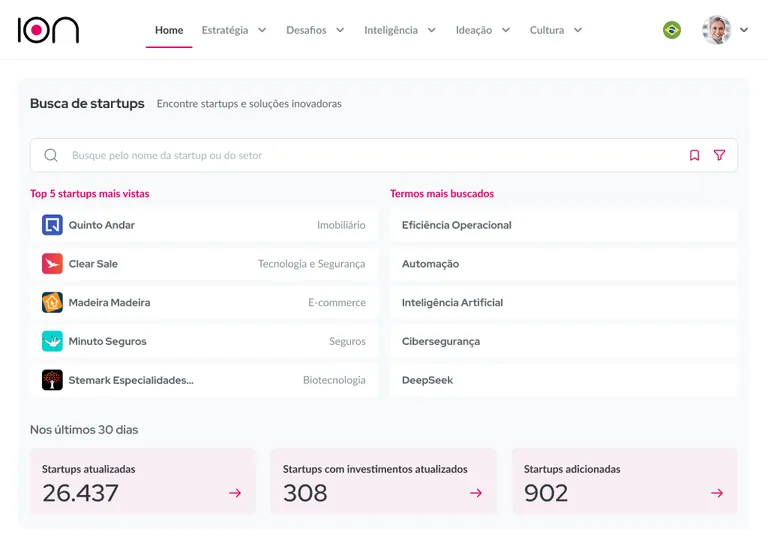Viewport: 768px width, 555px height.
Task: Open the Clear Sale startup name
Action: click(x=93, y=264)
